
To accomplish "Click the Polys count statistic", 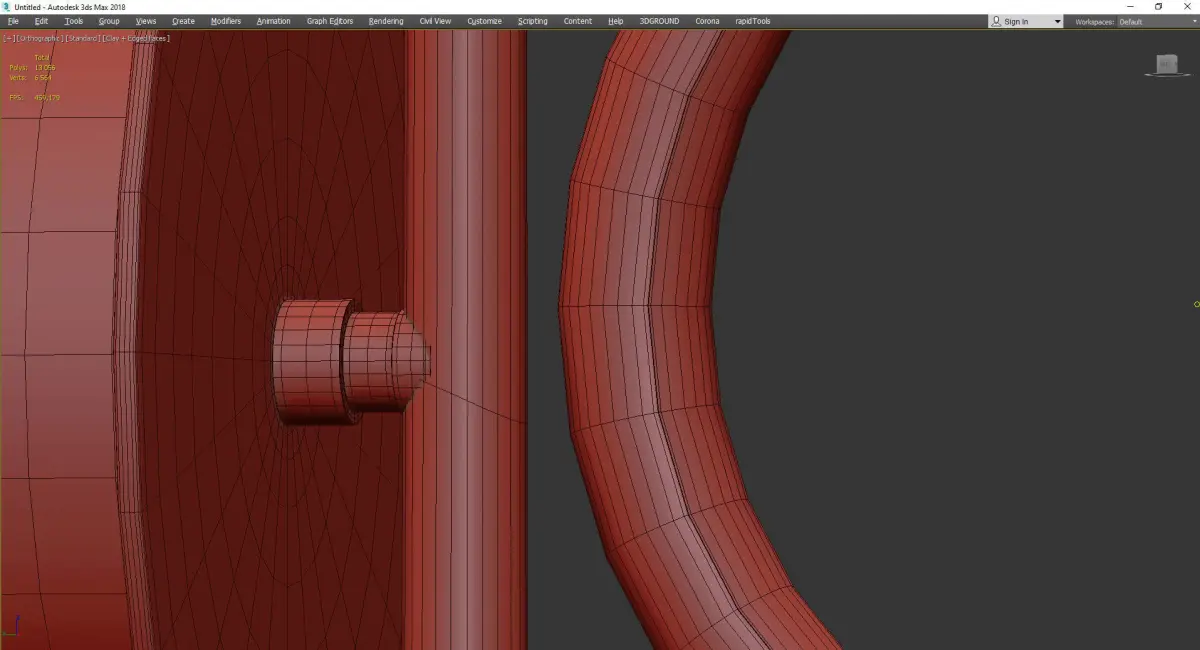I will pyautogui.click(x=30, y=67).
